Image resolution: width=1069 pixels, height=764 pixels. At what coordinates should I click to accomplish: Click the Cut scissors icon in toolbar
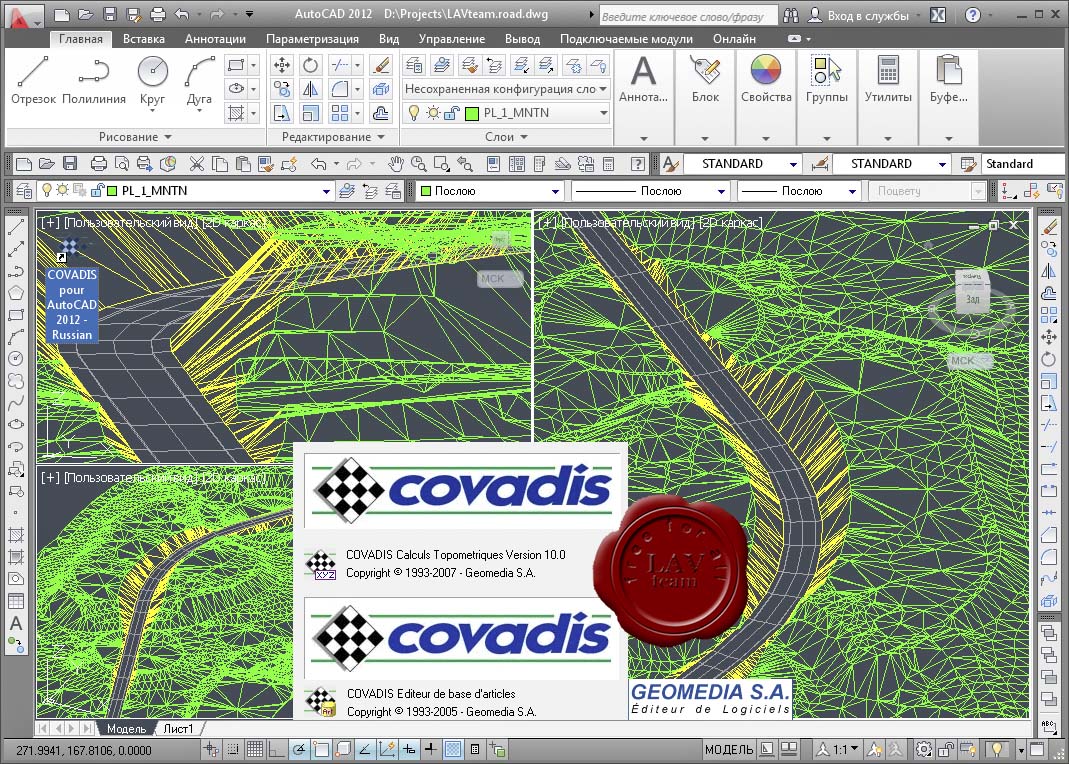click(x=196, y=164)
